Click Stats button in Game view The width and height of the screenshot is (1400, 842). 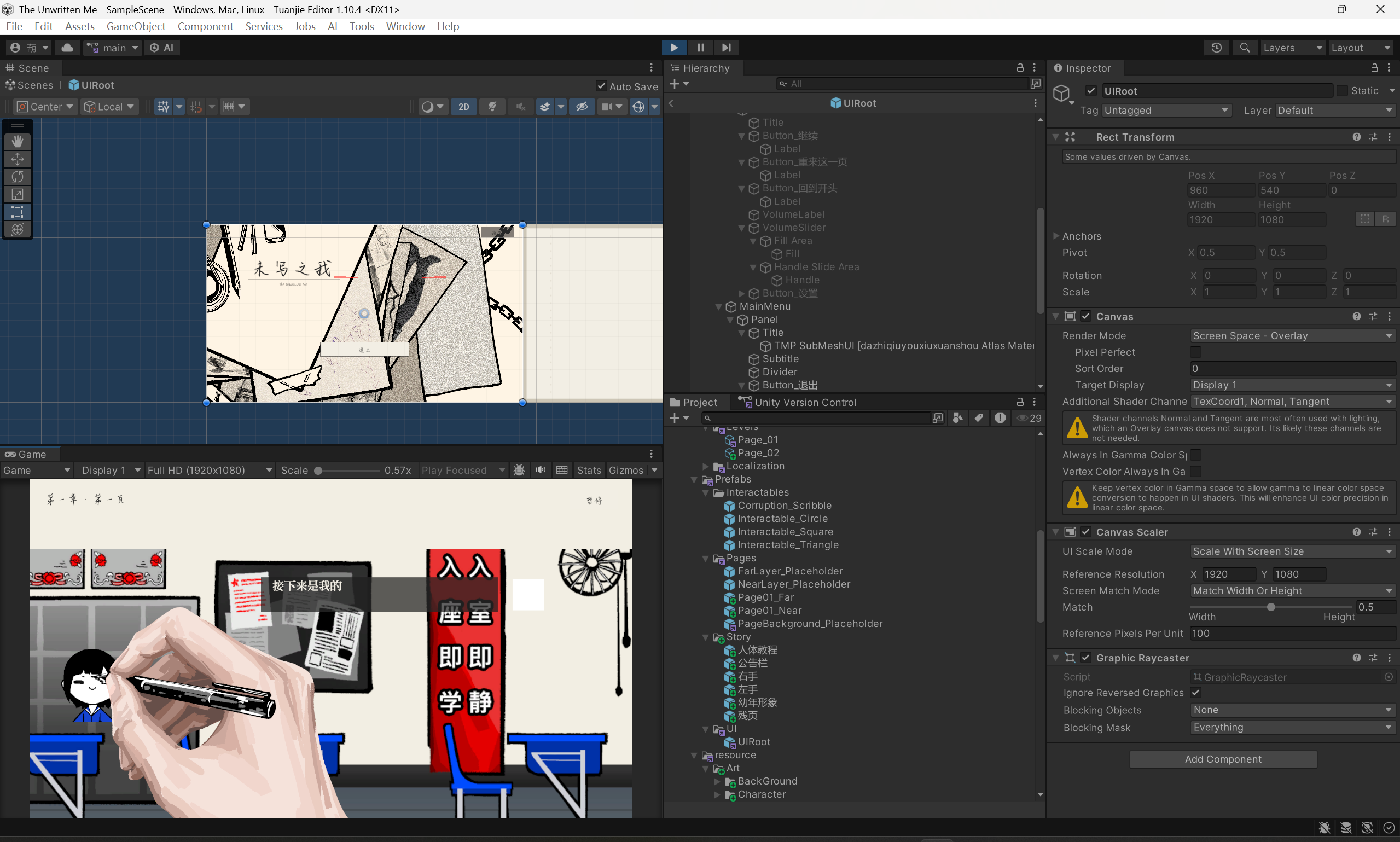(x=589, y=470)
